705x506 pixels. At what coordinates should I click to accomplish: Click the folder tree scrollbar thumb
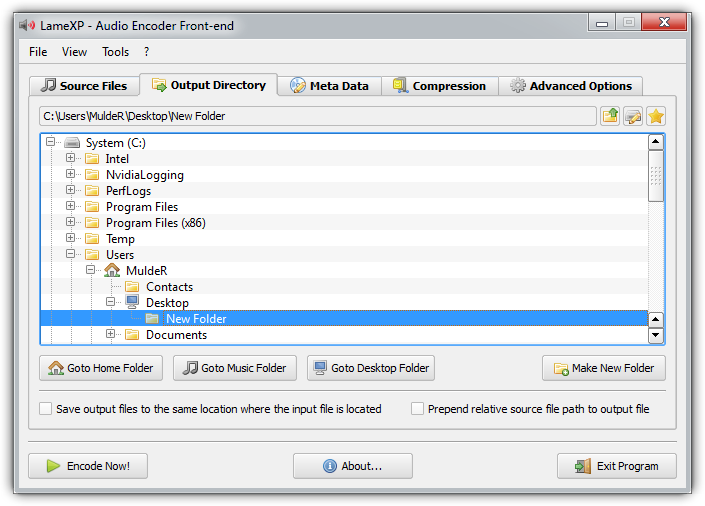tap(656, 176)
